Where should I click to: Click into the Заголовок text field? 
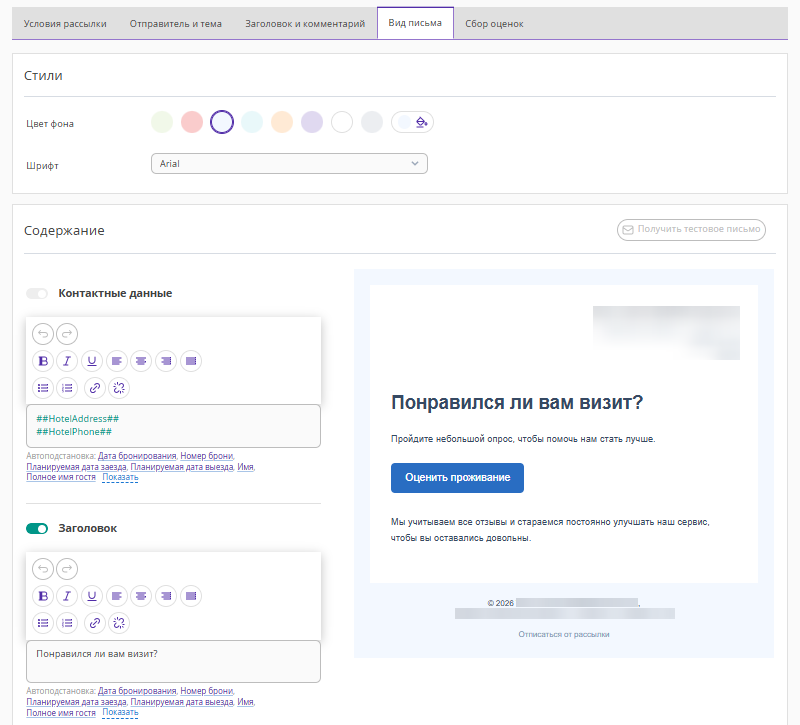[x=173, y=661]
